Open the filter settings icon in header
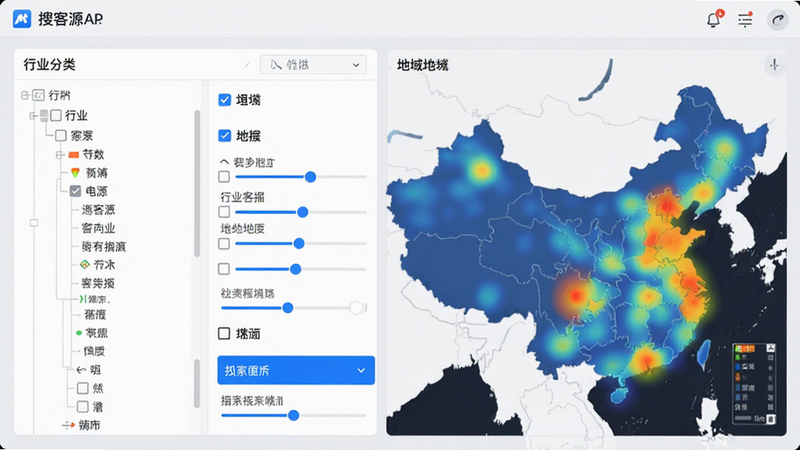Image resolution: width=800 pixels, height=450 pixels. point(745,19)
